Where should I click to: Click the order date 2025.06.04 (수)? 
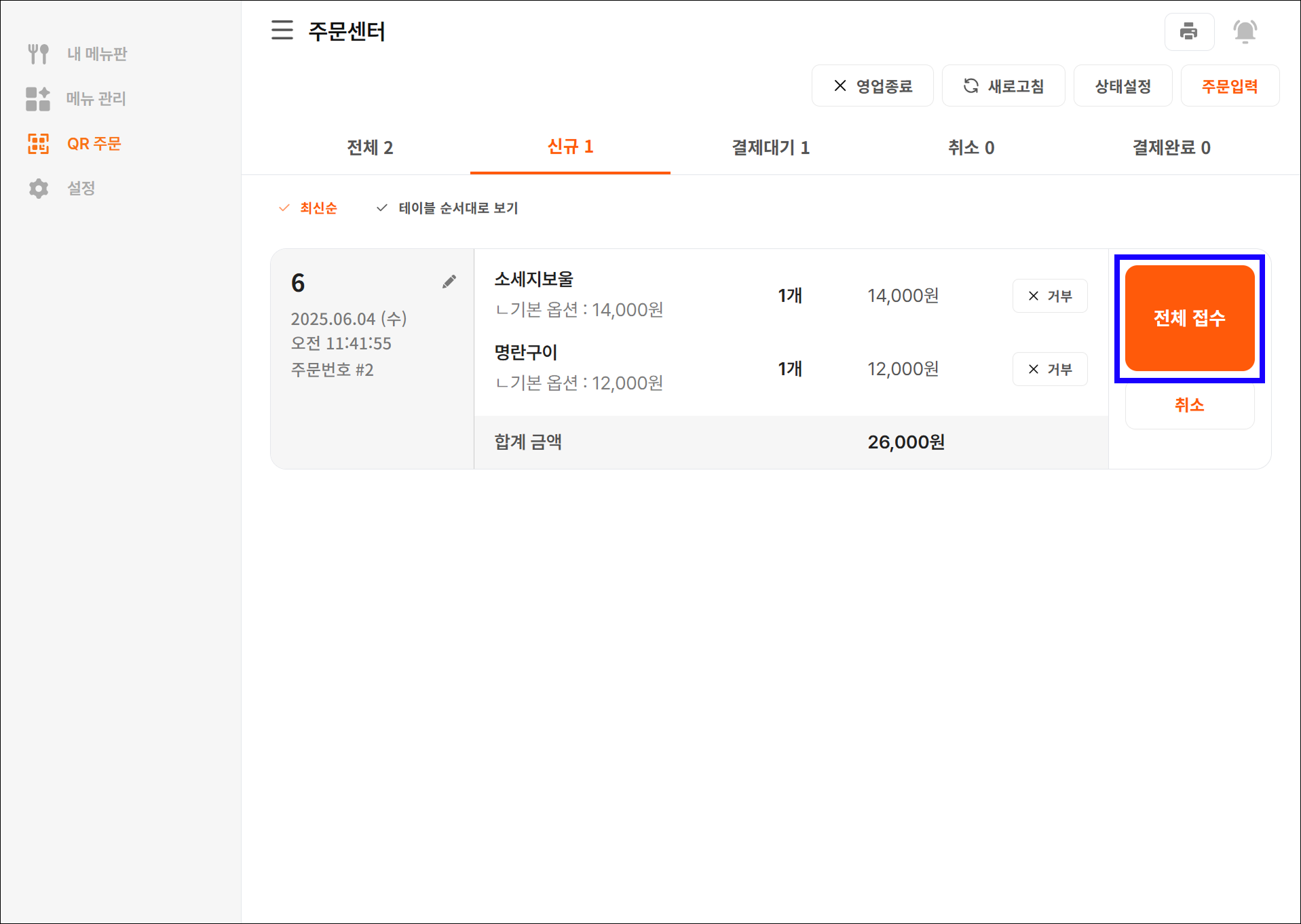pos(349,319)
